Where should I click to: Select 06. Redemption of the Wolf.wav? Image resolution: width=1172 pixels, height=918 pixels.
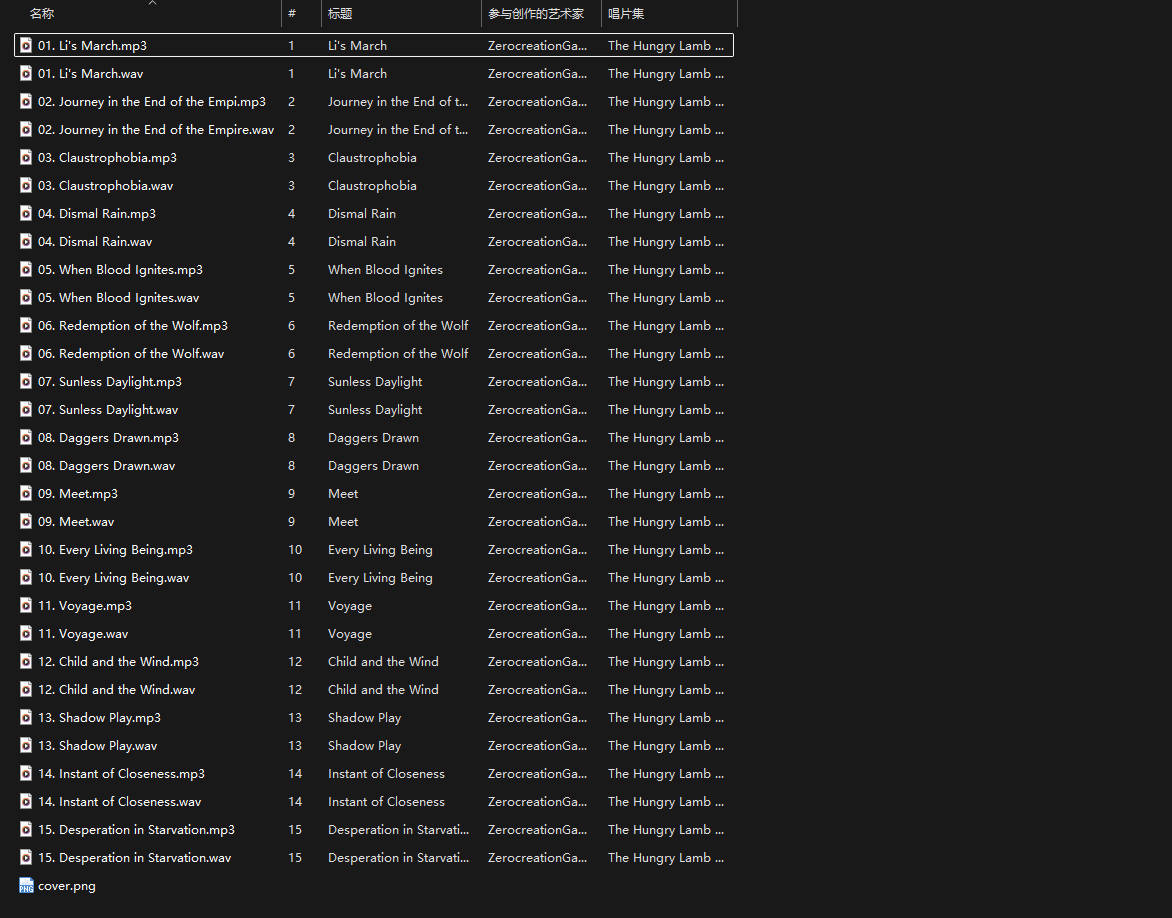[x=141, y=353]
